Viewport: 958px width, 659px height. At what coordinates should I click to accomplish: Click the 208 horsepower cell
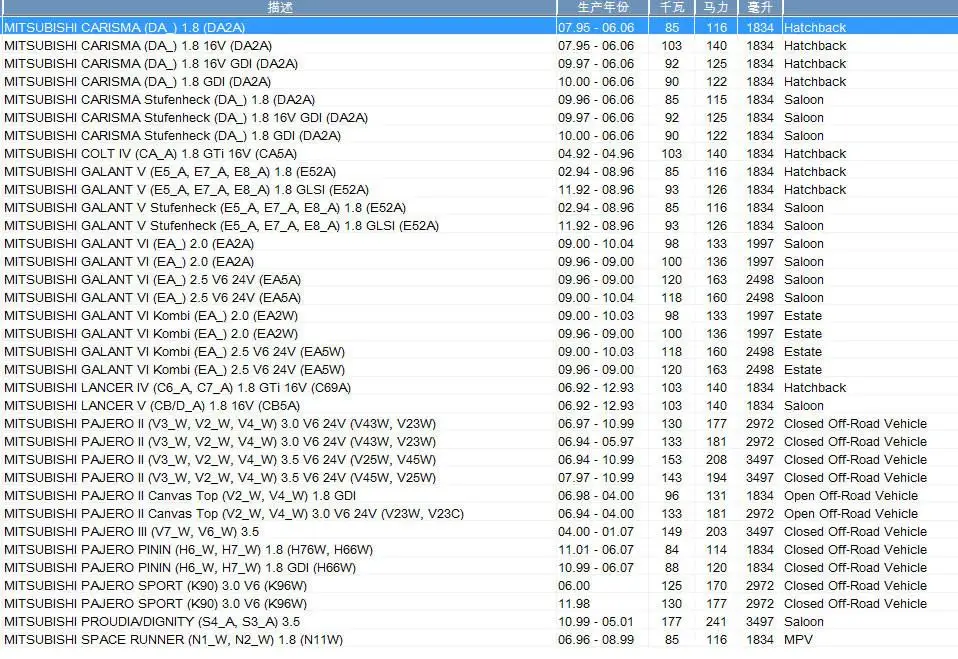716,460
